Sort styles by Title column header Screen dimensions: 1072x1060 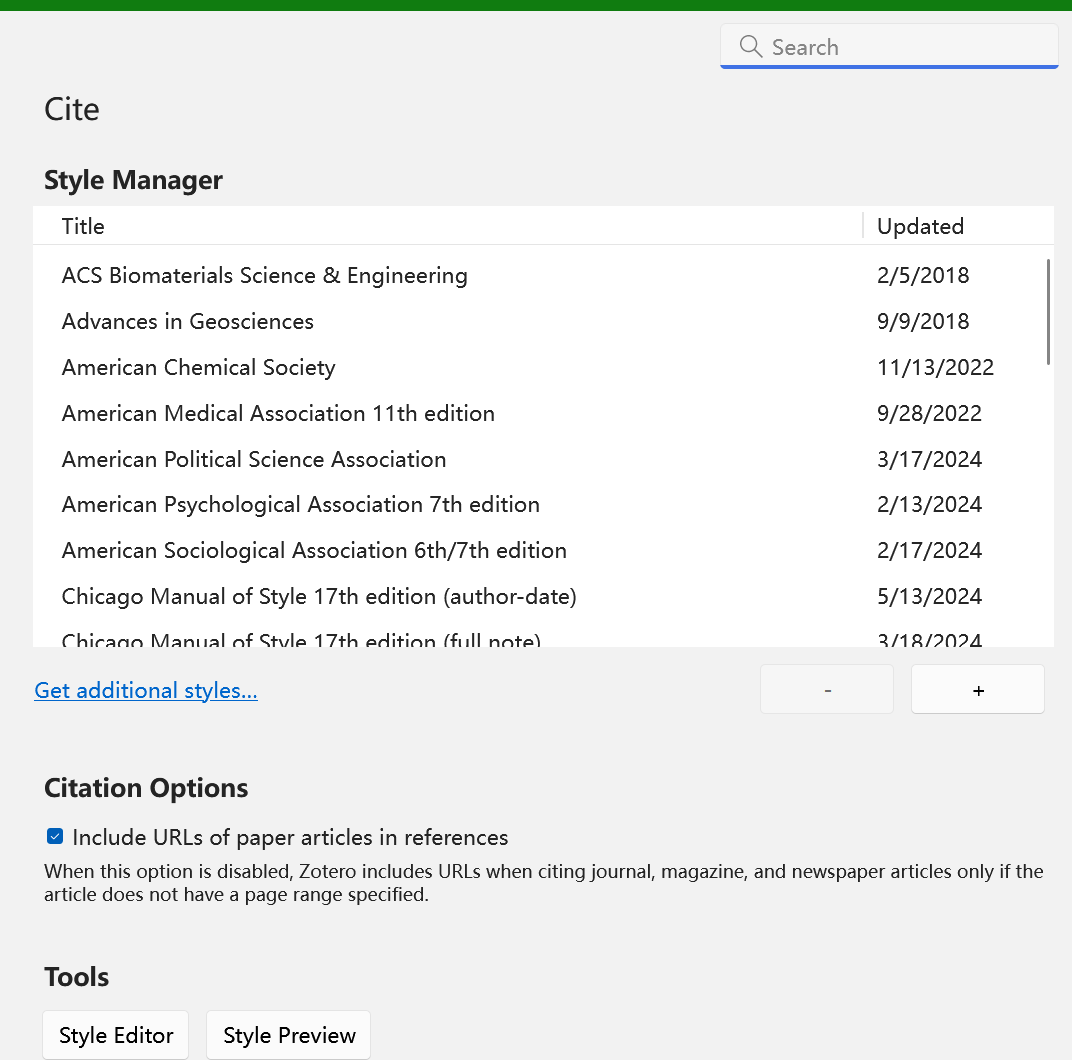coord(448,226)
